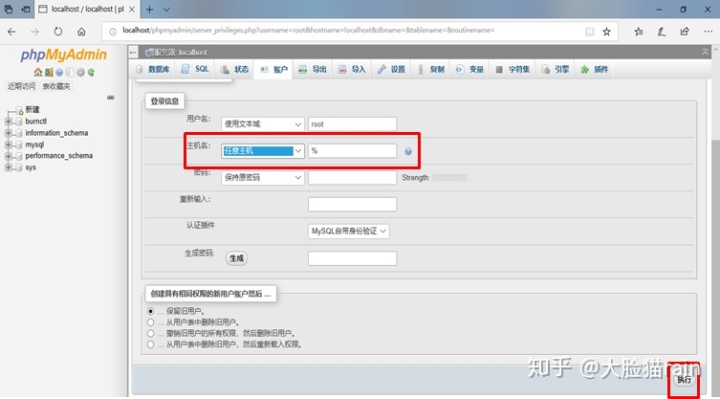Click the browser back arrow
The width and height of the screenshot is (720, 399).
[x=11, y=32]
